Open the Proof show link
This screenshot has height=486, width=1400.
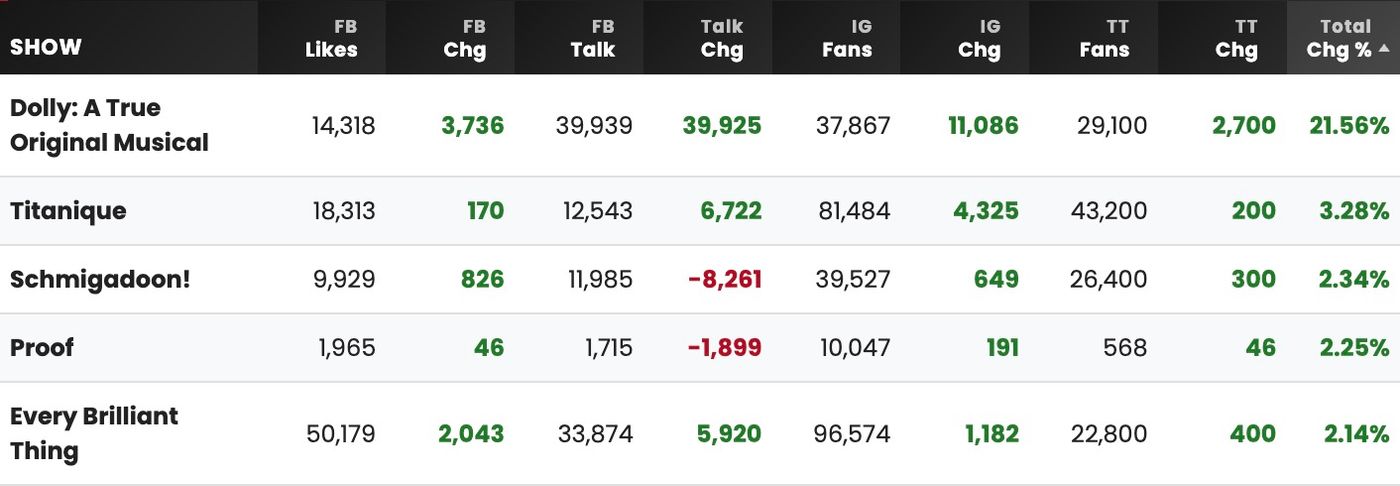[42, 347]
